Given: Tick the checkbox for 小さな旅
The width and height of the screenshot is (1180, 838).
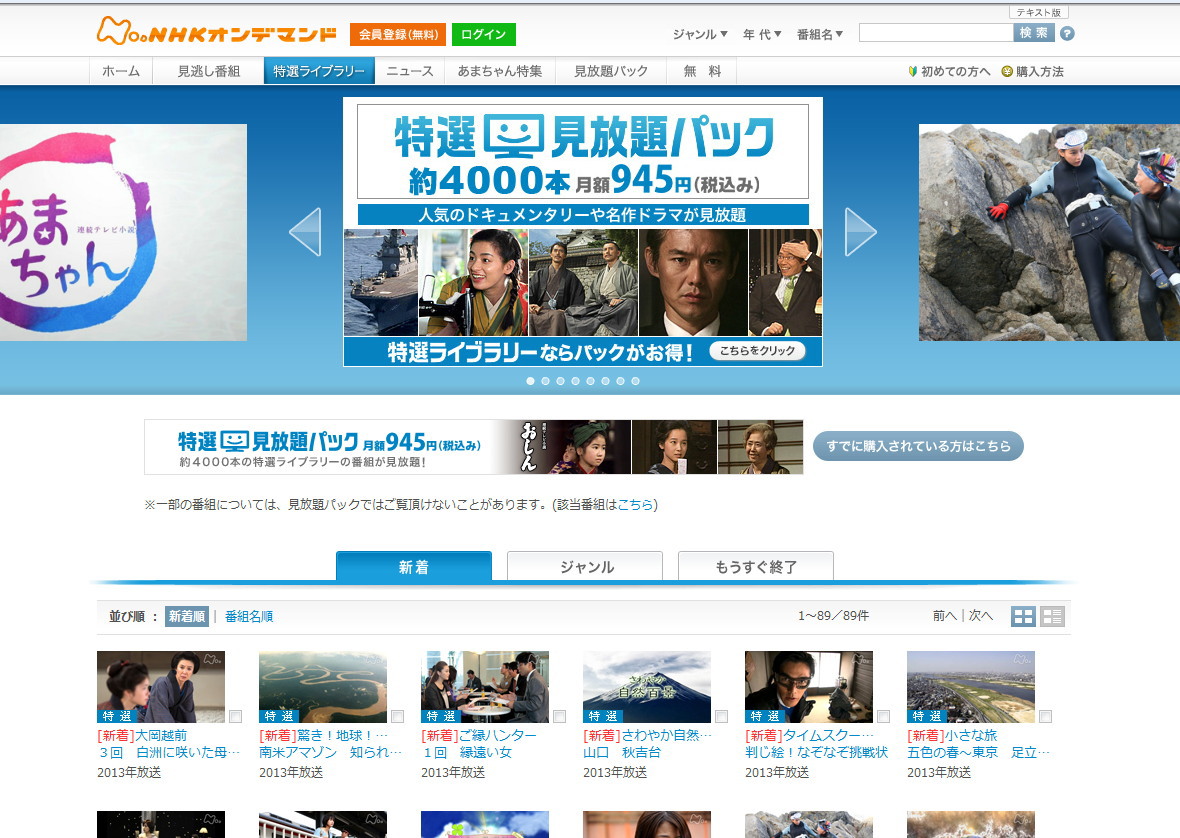Looking at the screenshot, I should [x=1045, y=716].
